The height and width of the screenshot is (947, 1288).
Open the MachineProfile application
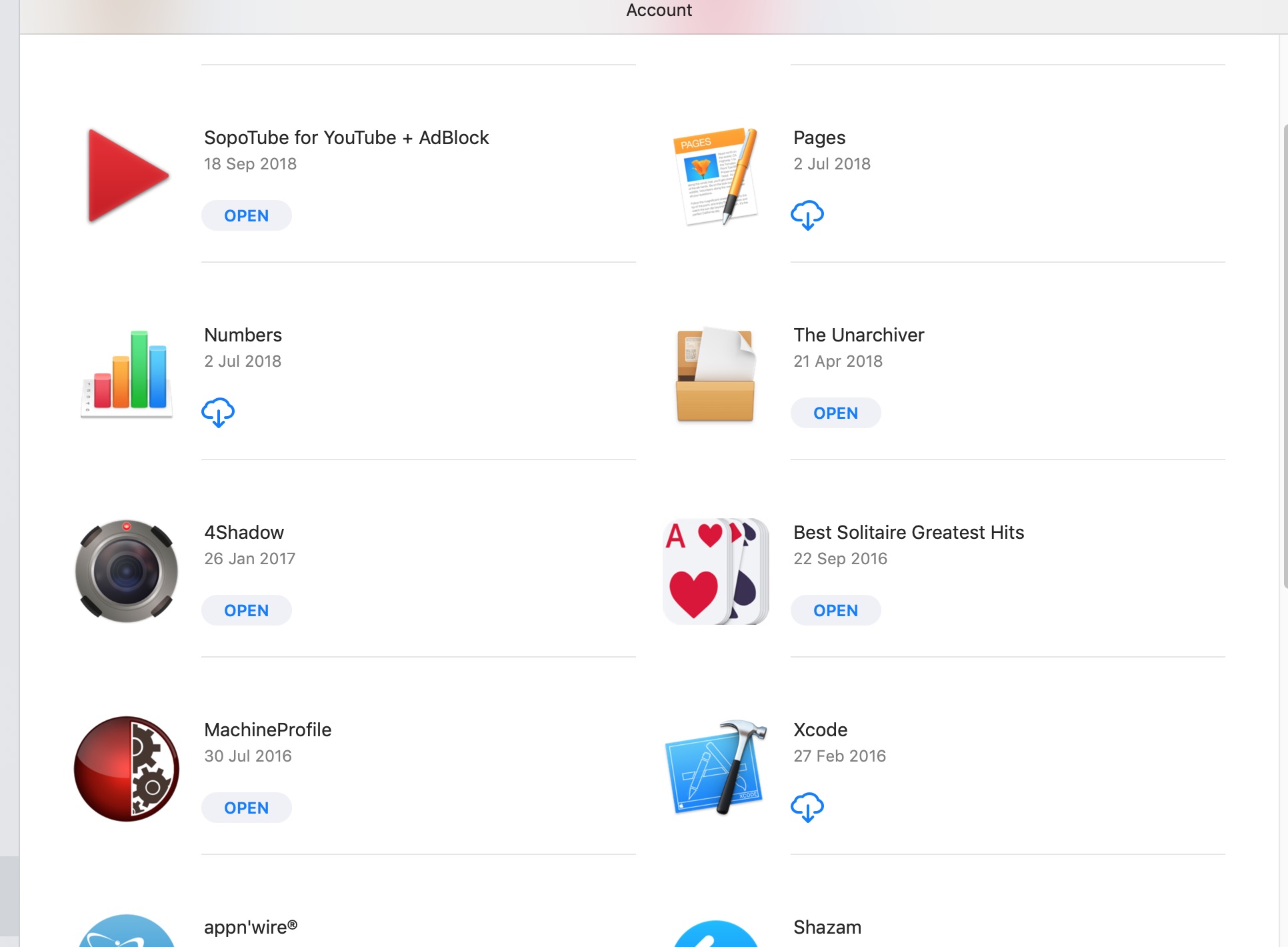tap(246, 808)
